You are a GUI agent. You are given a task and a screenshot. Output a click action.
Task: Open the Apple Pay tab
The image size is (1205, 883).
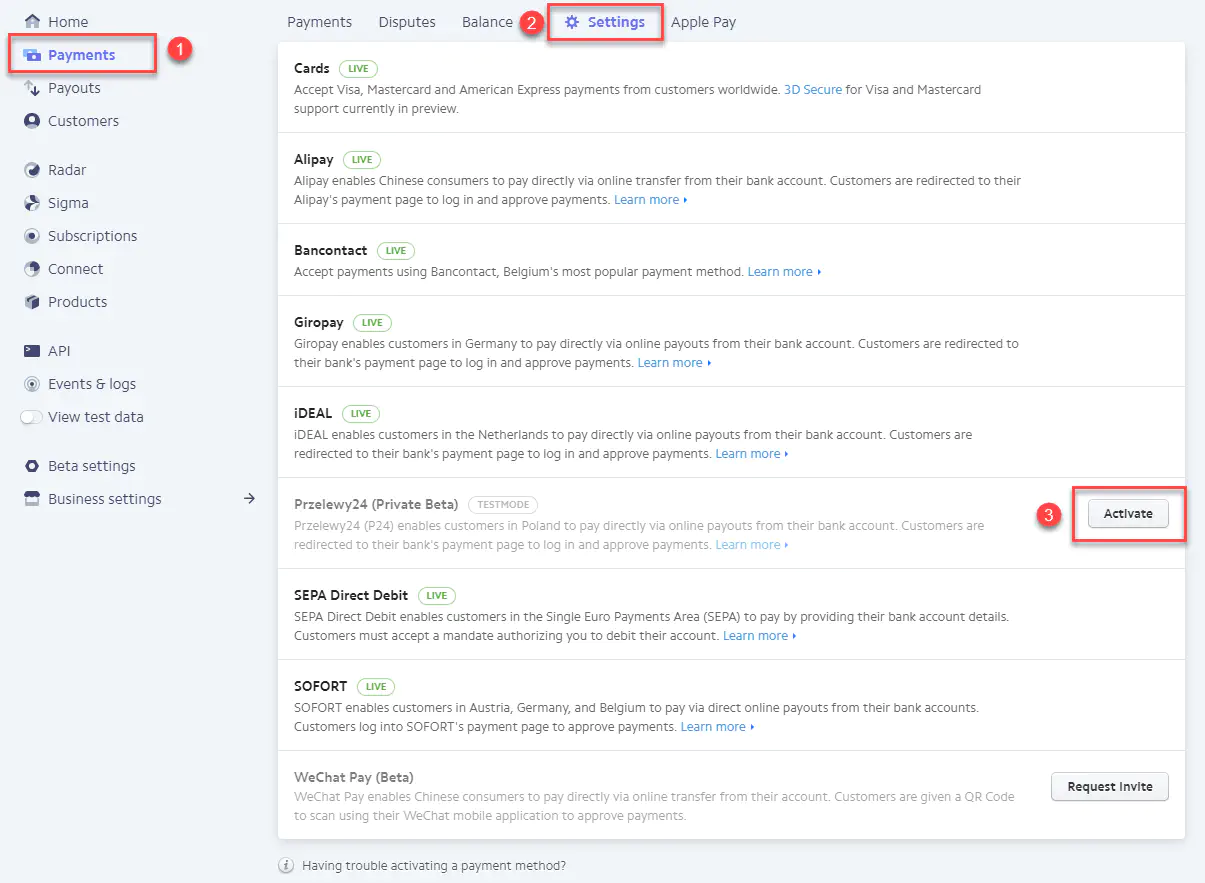tap(703, 22)
